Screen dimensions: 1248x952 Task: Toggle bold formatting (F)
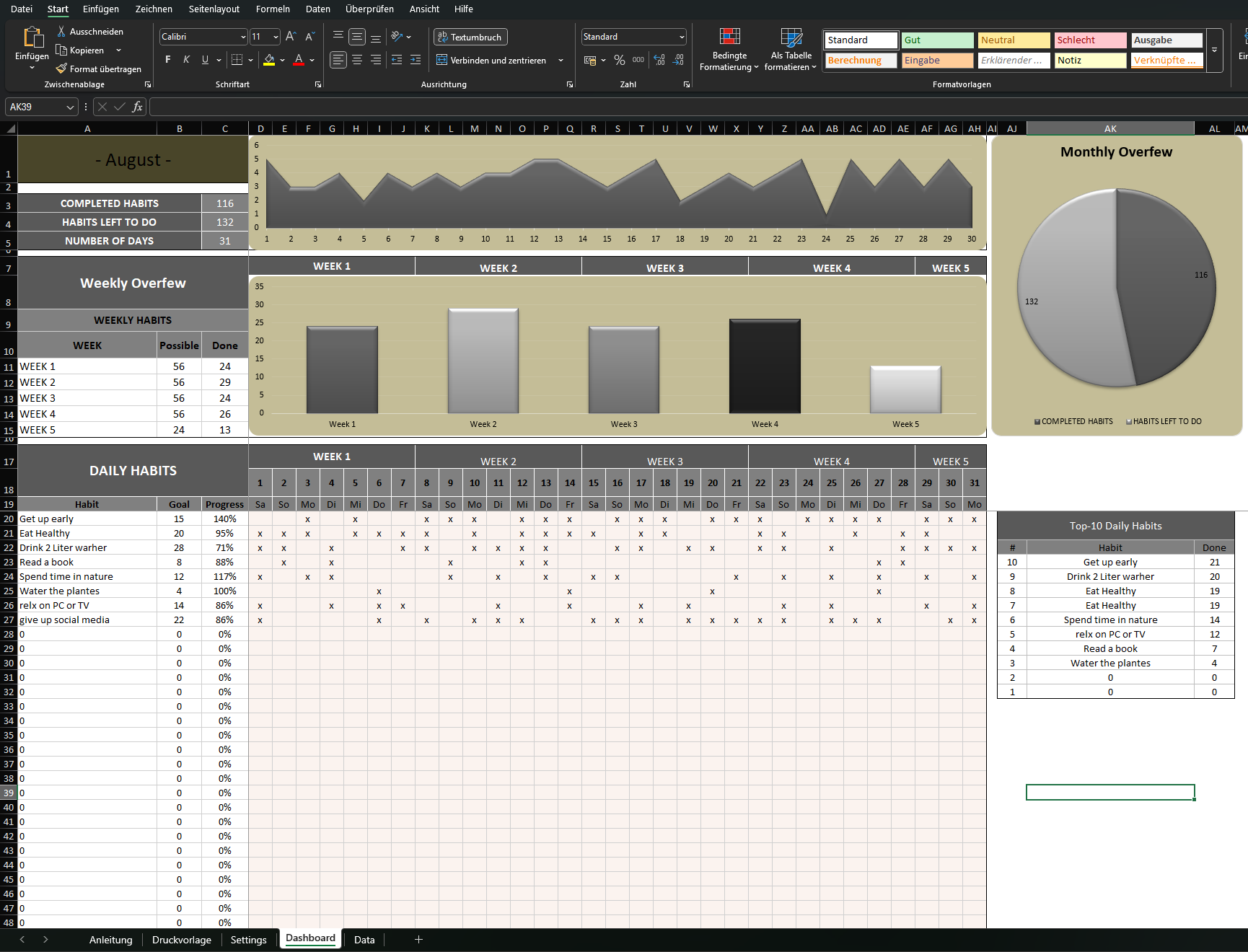point(168,61)
